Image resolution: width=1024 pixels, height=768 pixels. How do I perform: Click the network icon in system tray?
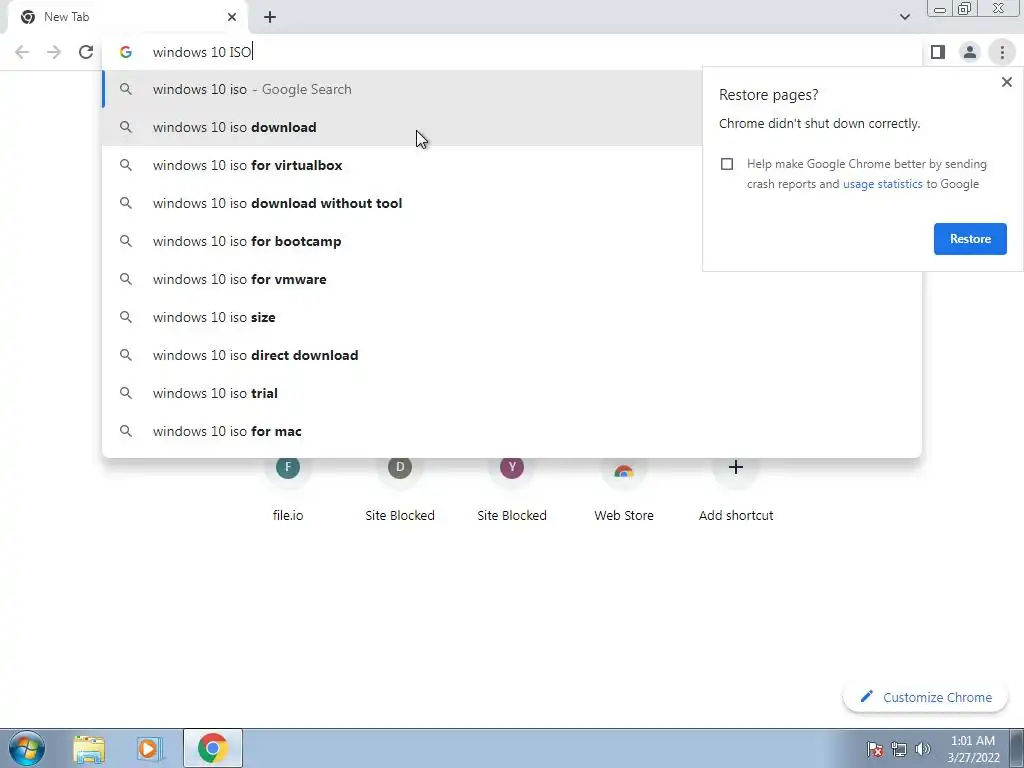click(x=899, y=749)
